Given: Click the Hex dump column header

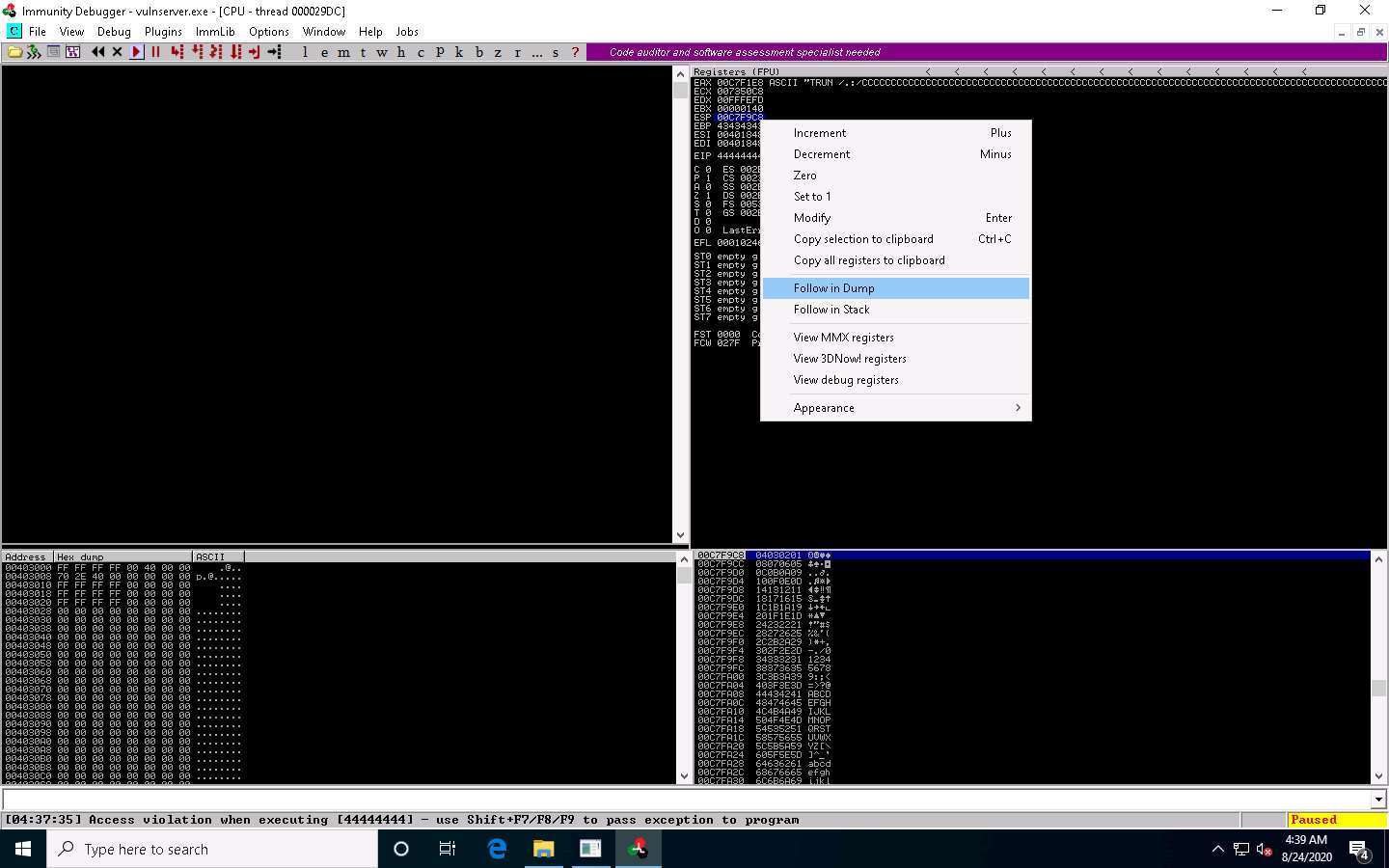Looking at the screenshot, I should (x=123, y=556).
